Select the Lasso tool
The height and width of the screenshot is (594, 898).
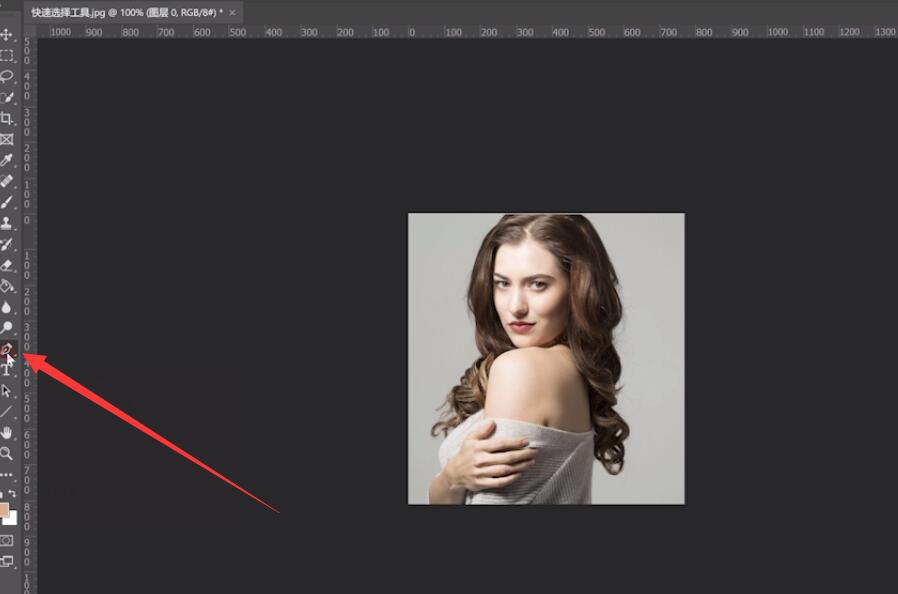[x=7, y=76]
